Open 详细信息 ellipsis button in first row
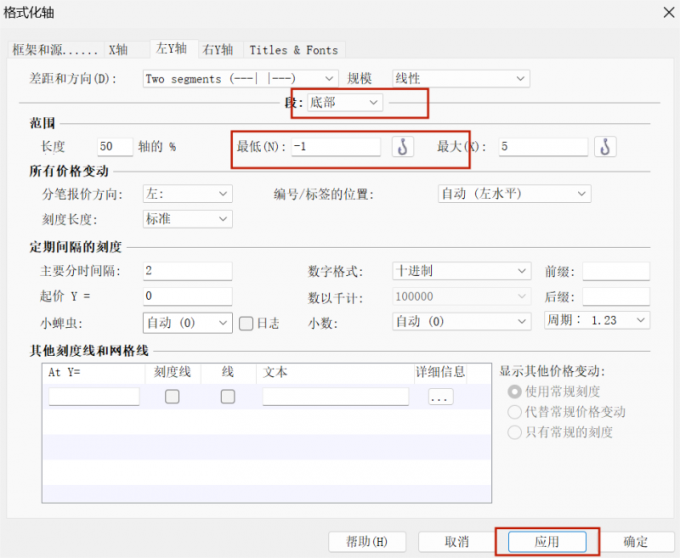The width and height of the screenshot is (680, 558). [x=441, y=397]
